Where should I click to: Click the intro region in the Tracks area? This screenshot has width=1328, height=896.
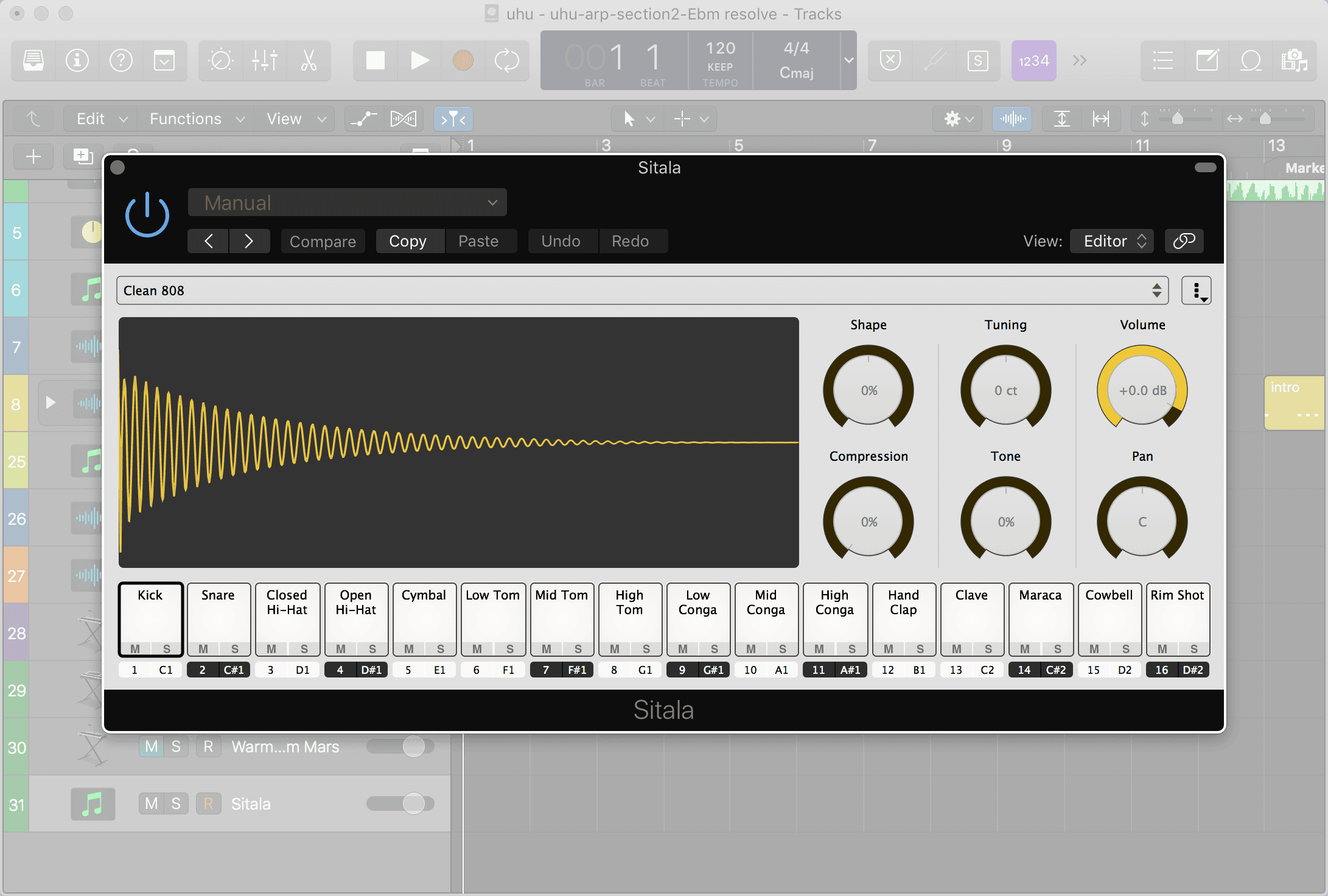coord(1294,403)
